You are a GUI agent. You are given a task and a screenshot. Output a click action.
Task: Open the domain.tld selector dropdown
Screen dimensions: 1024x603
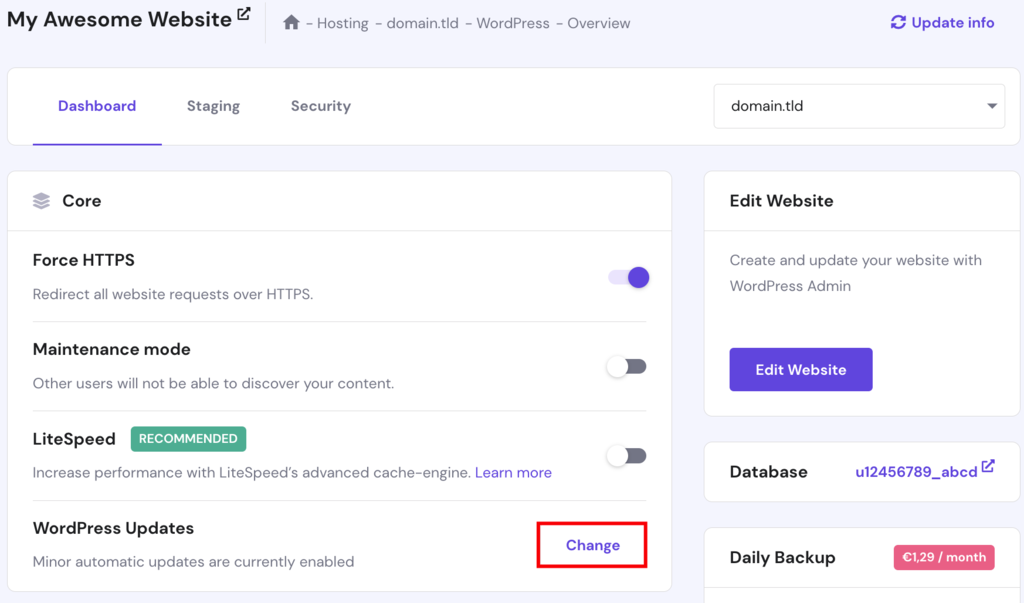point(858,105)
